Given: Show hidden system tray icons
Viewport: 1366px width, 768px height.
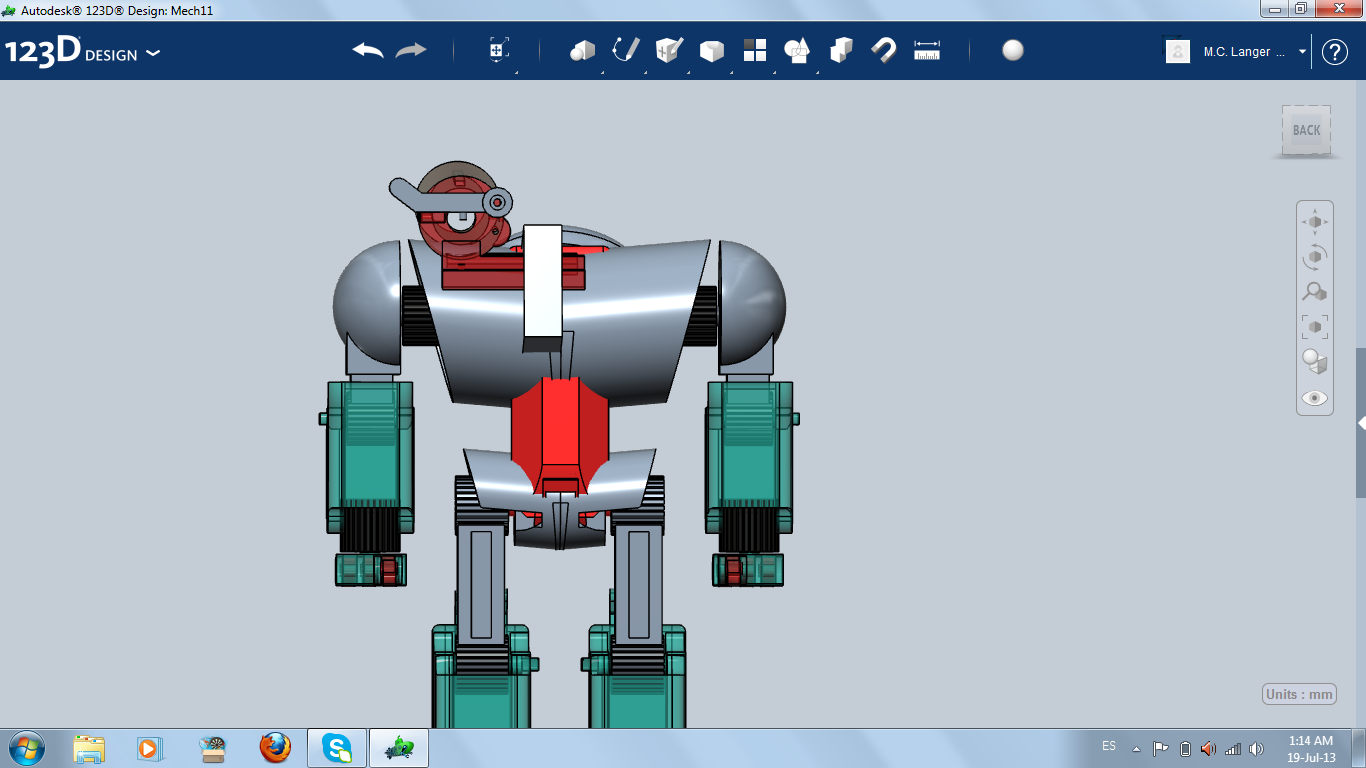Looking at the screenshot, I should (1136, 748).
